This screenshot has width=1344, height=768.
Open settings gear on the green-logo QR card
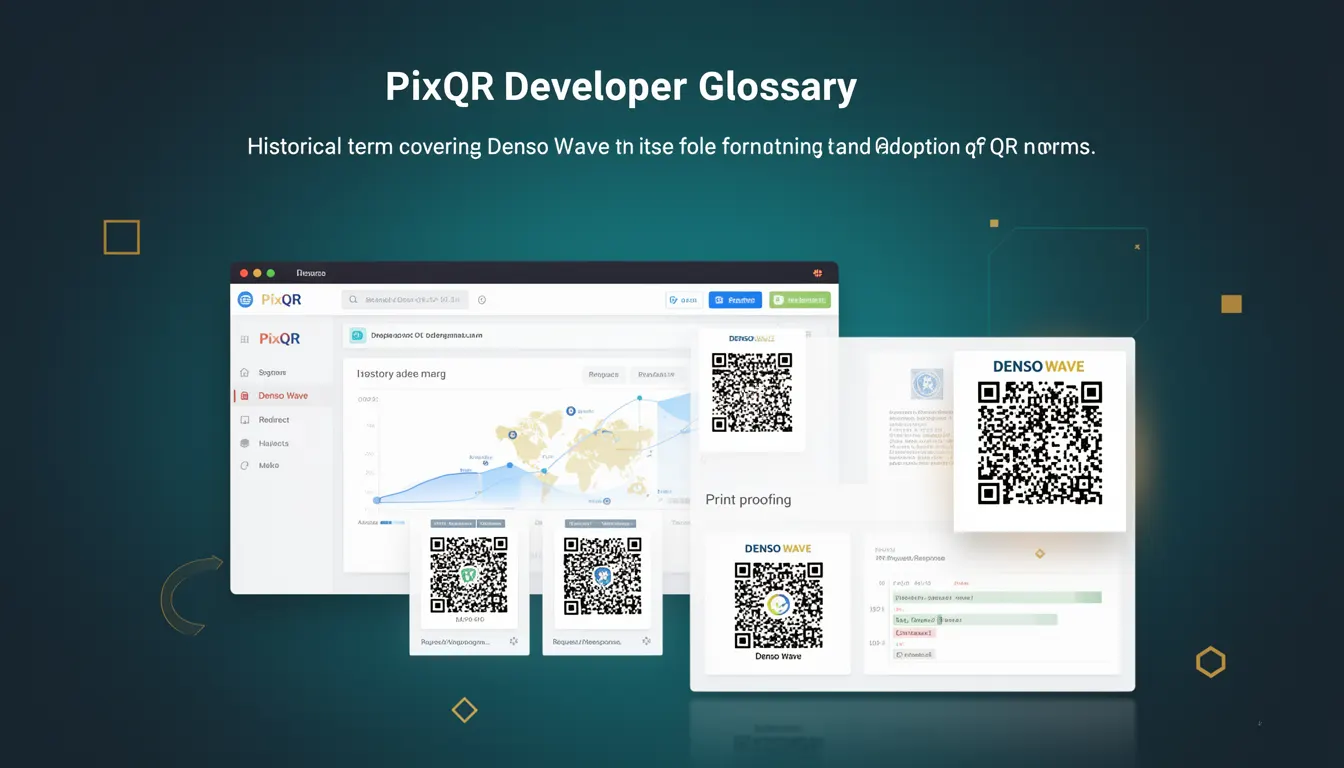click(x=513, y=641)
